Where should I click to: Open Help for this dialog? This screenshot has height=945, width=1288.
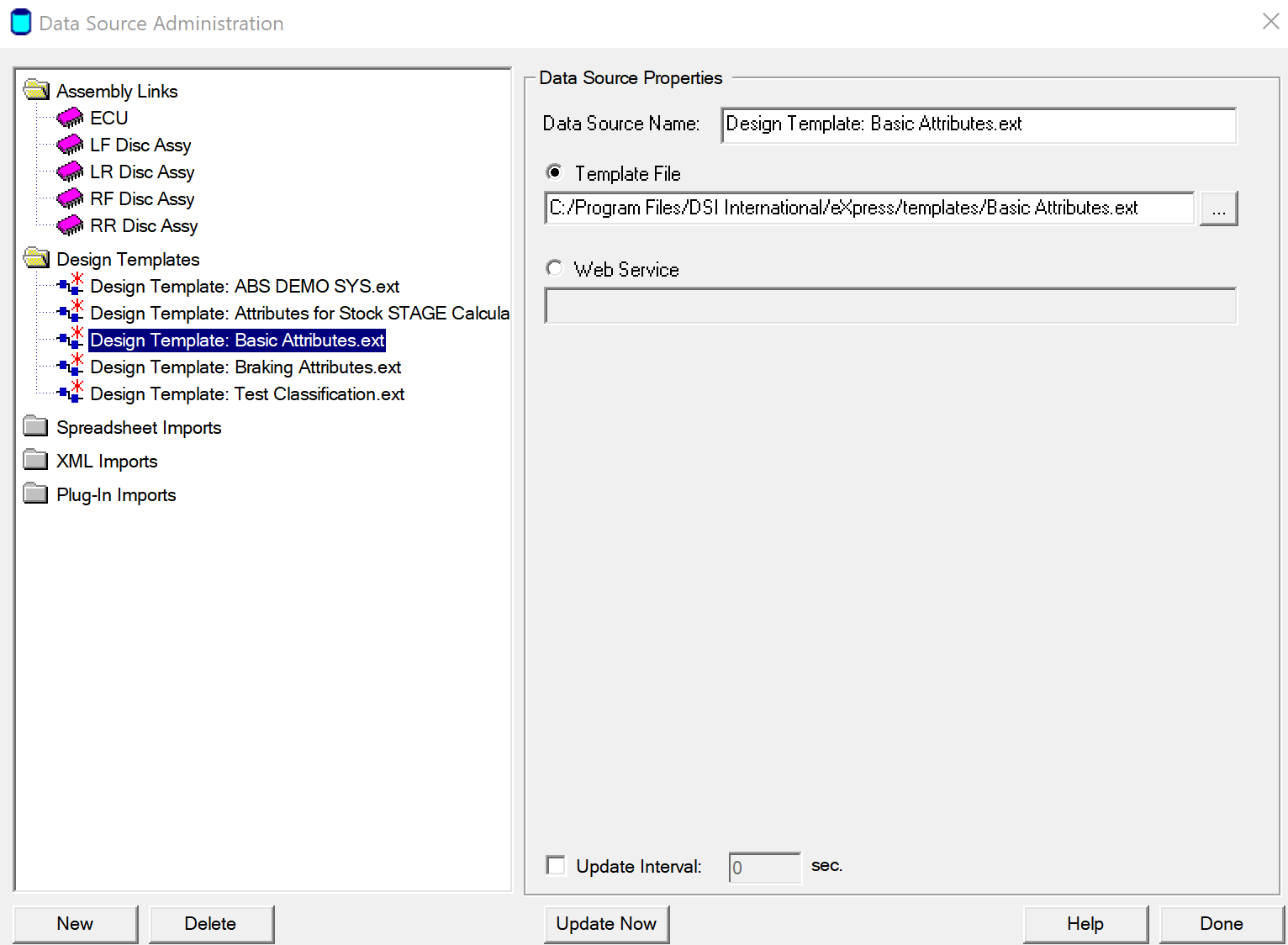[x=1085, y=924]
